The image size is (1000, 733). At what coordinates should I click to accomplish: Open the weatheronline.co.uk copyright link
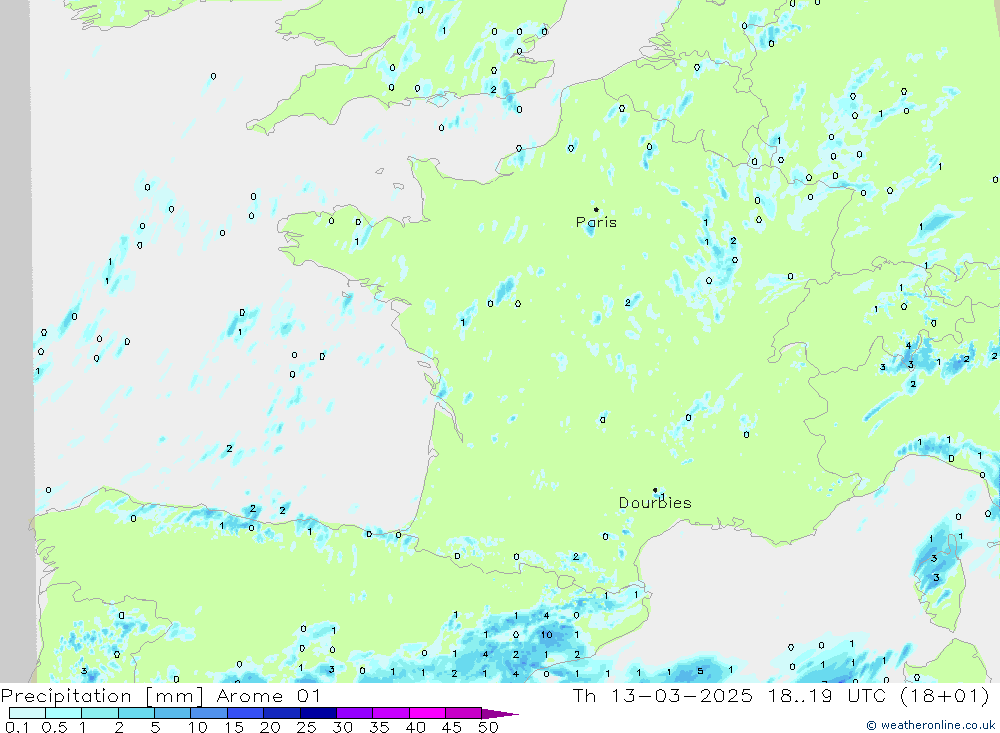[930, 725]
